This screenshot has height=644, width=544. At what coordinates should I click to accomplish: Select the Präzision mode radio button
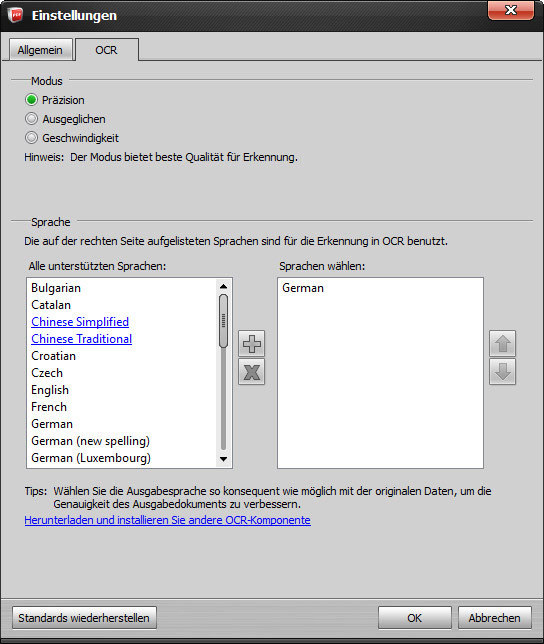pos(31,100)
